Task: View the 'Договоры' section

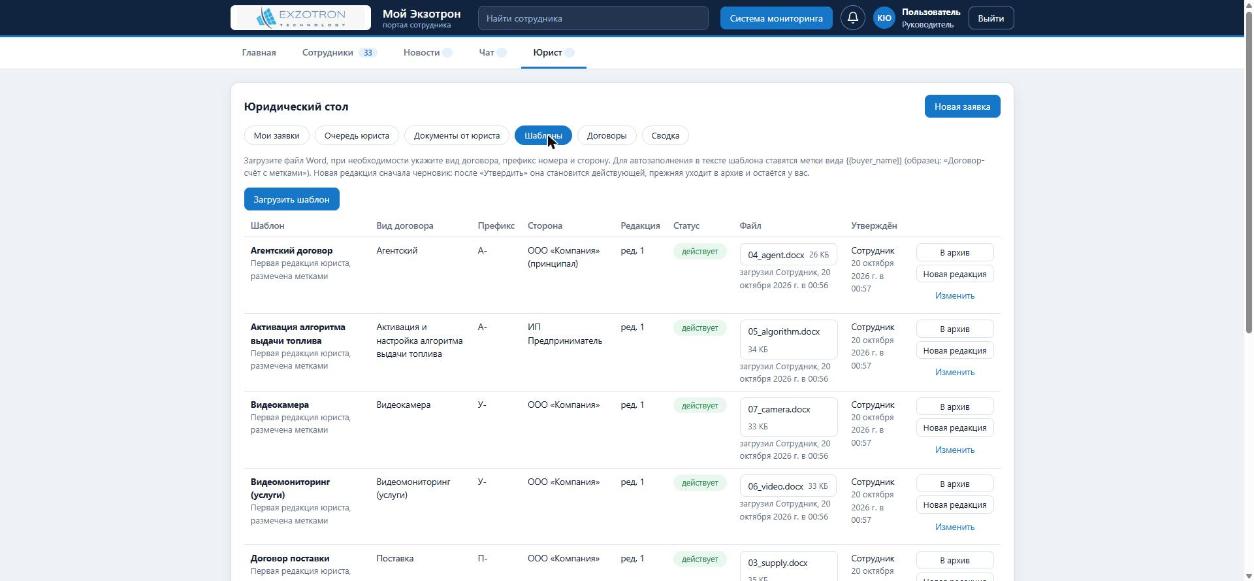Action: coord(606,136)
